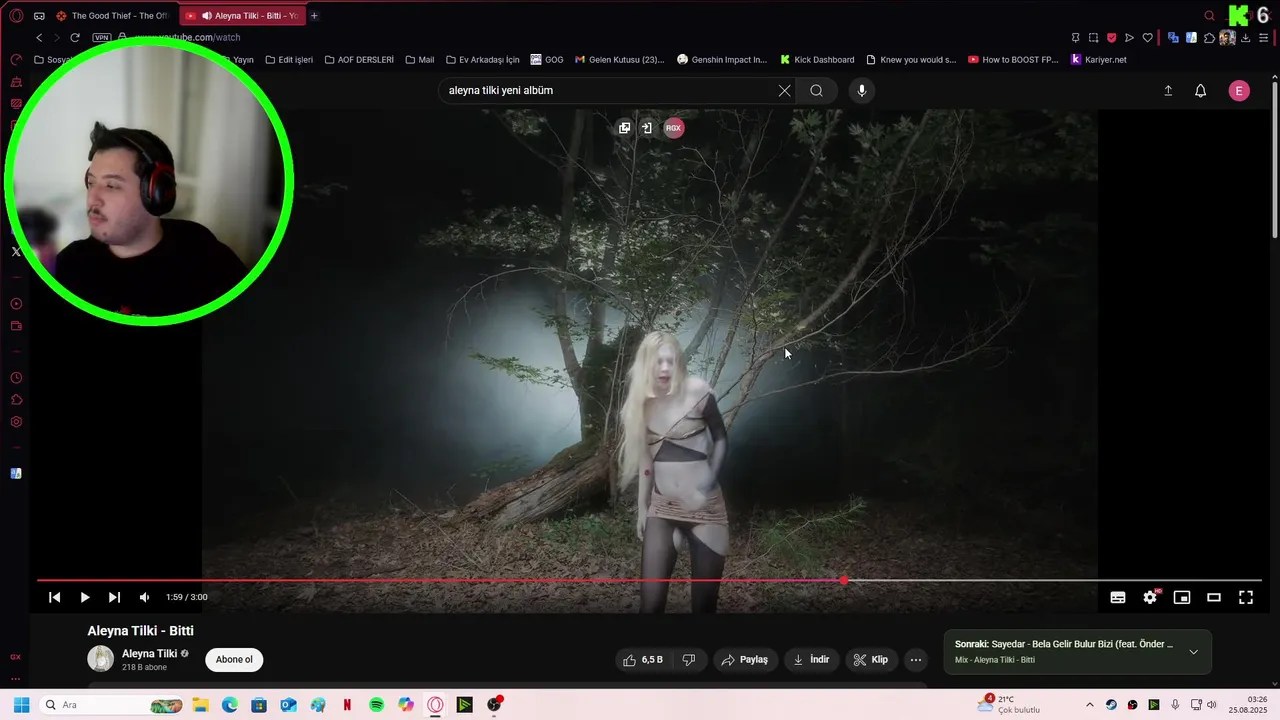Go back in browser history
This screenshot has height=720, width=1280.
[39, 37]
